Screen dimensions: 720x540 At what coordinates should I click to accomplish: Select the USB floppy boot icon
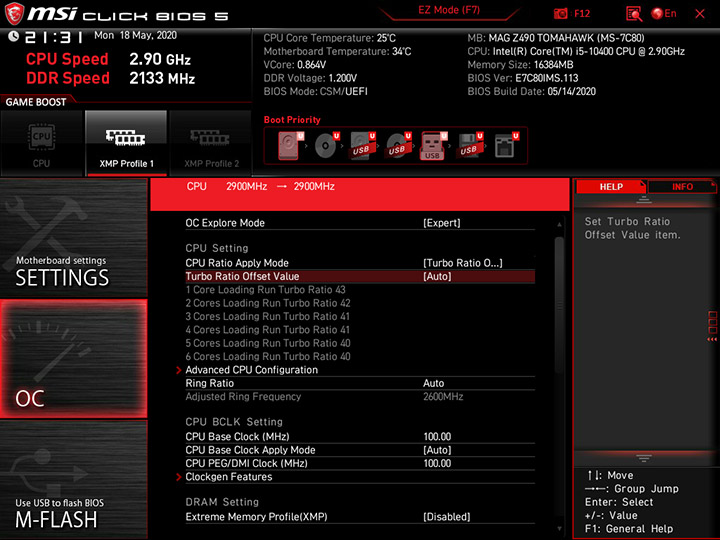tap(469, 146)
